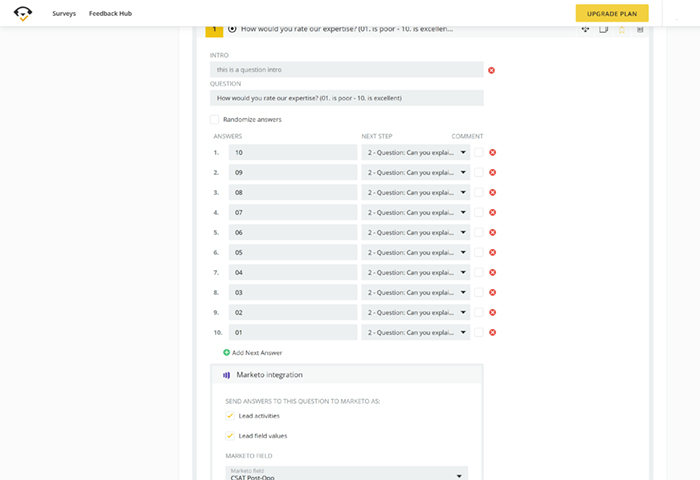Open the Next Step dropdown for answer 03
Image resolution: width=700 pixels, height=480 pixels.
tap(415, 292)
